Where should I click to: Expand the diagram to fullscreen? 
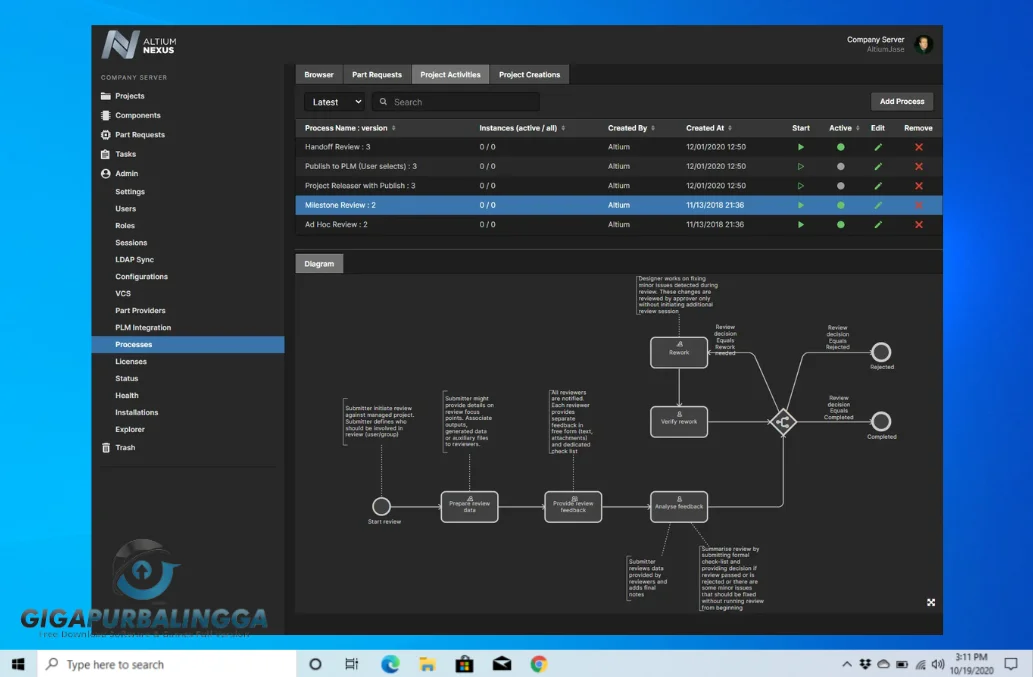930,603
